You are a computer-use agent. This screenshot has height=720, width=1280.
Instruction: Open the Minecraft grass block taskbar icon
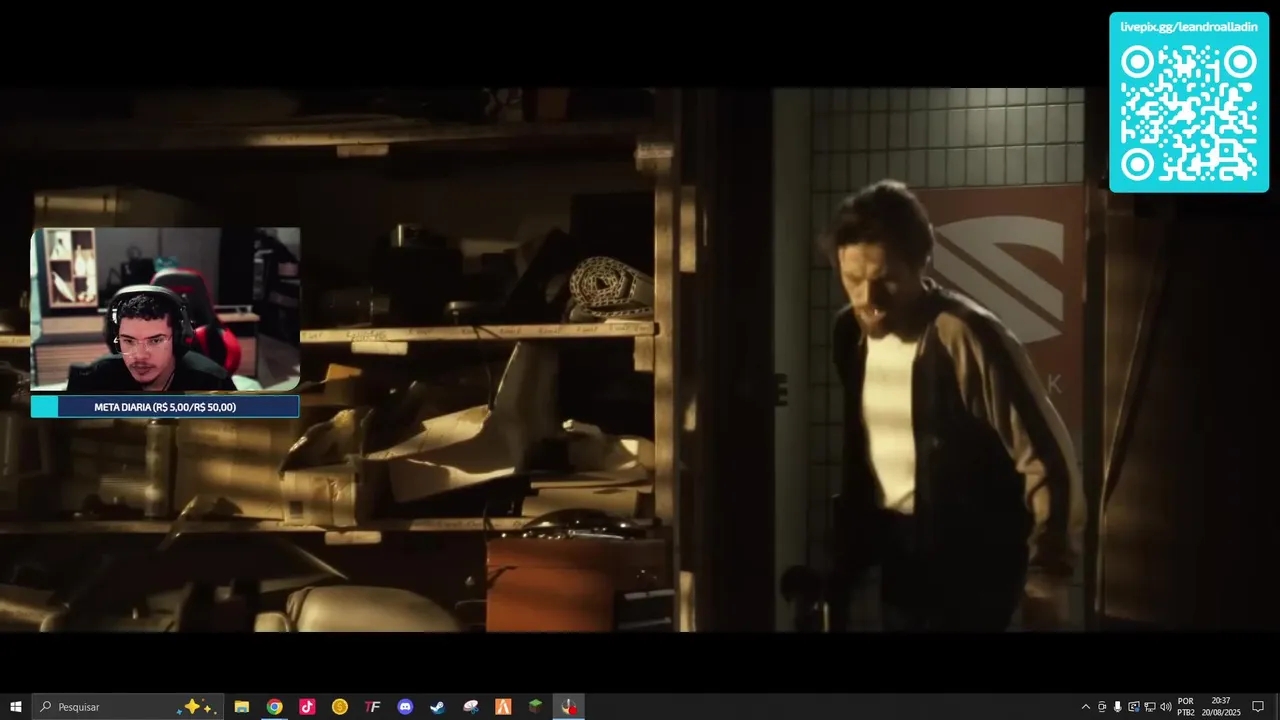[536, 707]
